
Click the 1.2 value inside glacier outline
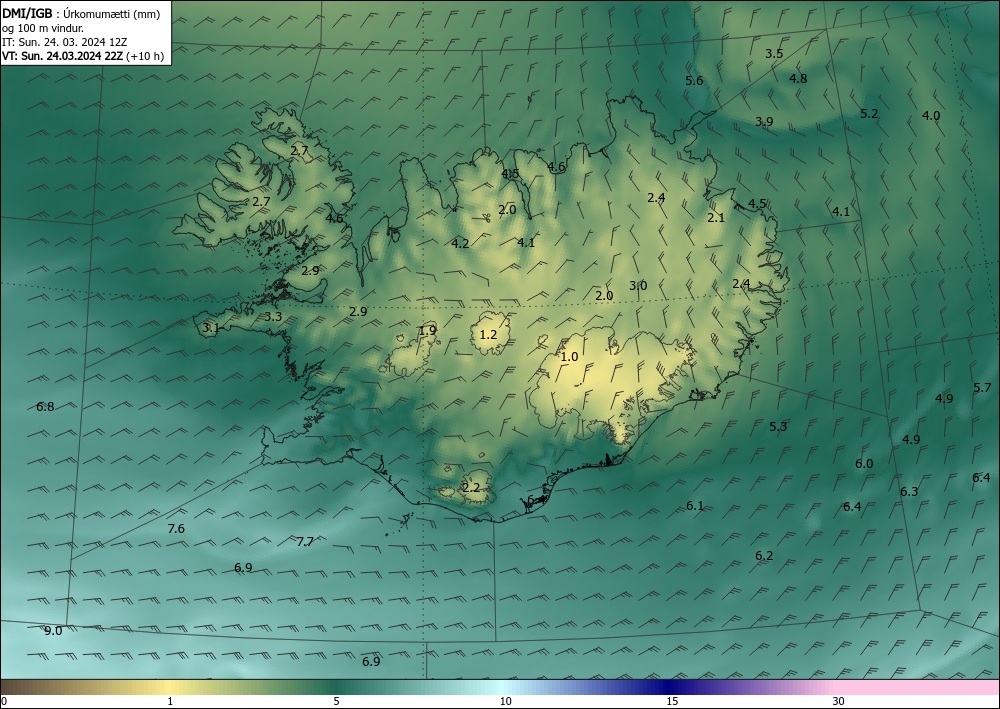coord(488,334)
